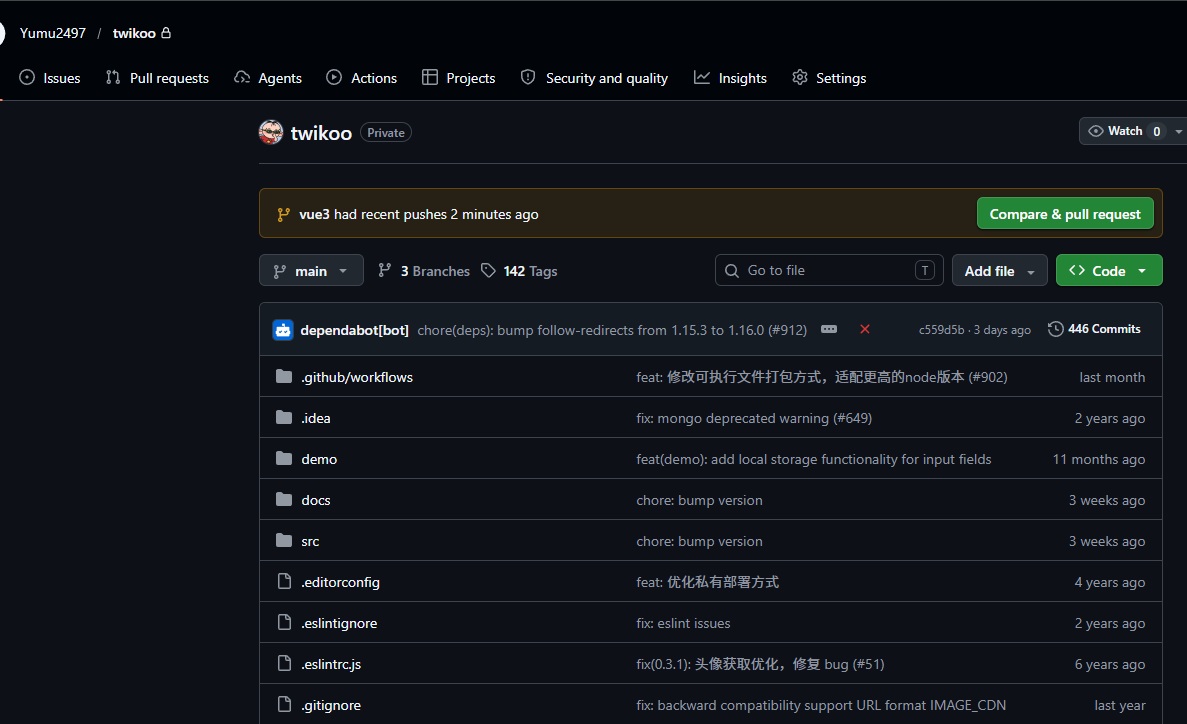The image size is (1187, 724).
Task: View the 3 Branches list
Action: 423,271
